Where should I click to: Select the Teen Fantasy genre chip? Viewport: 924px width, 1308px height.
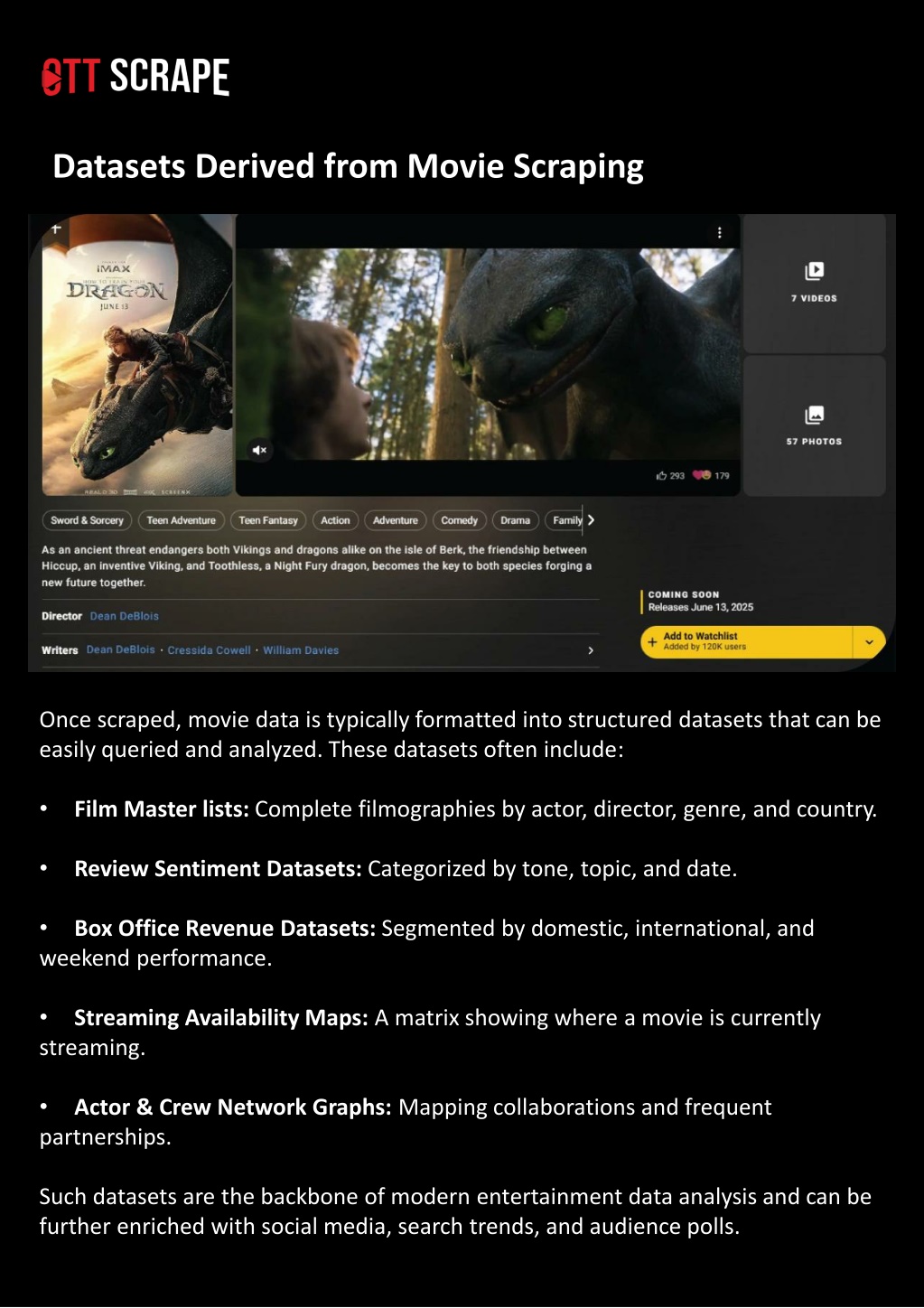click(x=268, y=520)
